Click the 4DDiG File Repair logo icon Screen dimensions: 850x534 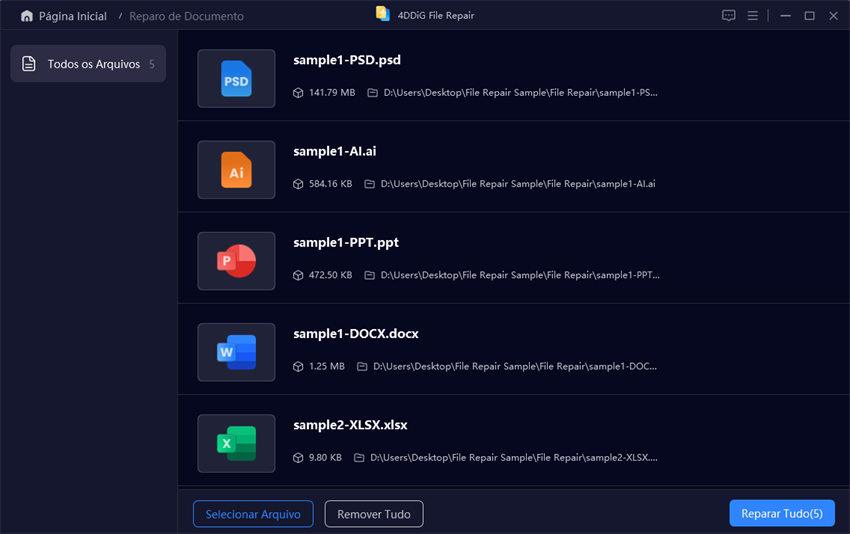[383, 14]
